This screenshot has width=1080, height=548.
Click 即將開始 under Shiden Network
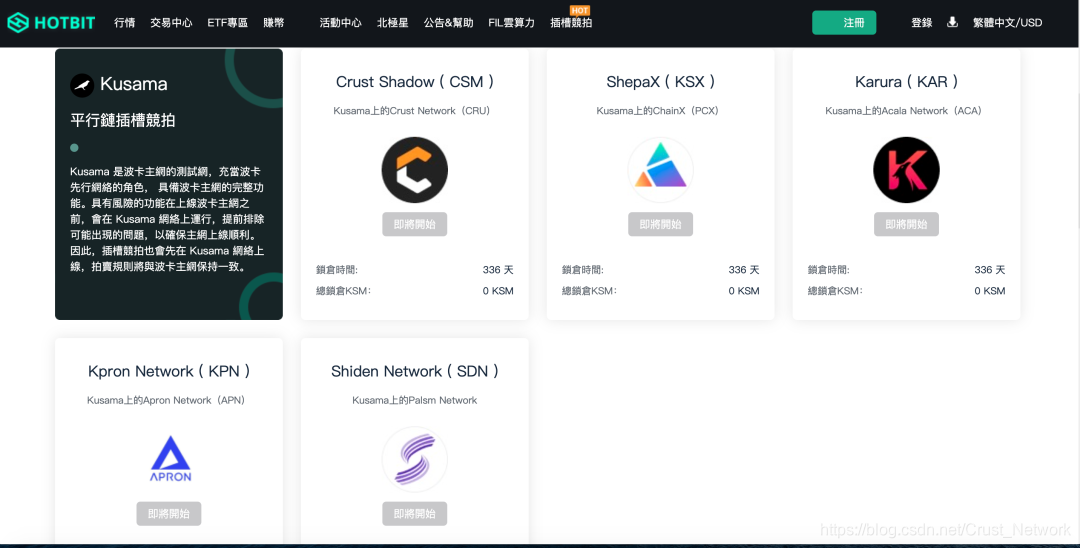click(x=415, y=514)
